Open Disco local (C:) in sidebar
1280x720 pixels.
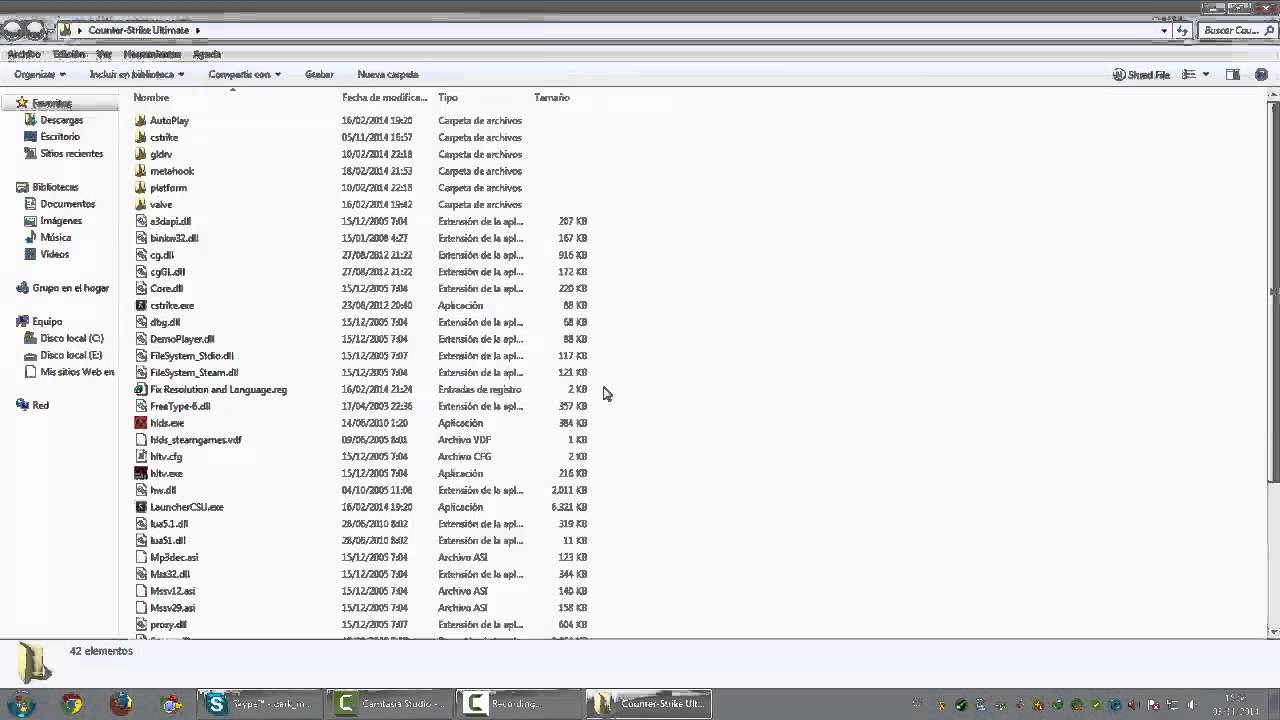point(64,338)
